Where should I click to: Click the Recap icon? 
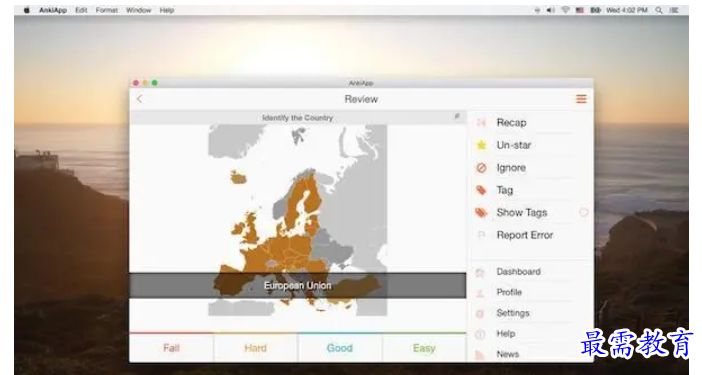[481, 123]
